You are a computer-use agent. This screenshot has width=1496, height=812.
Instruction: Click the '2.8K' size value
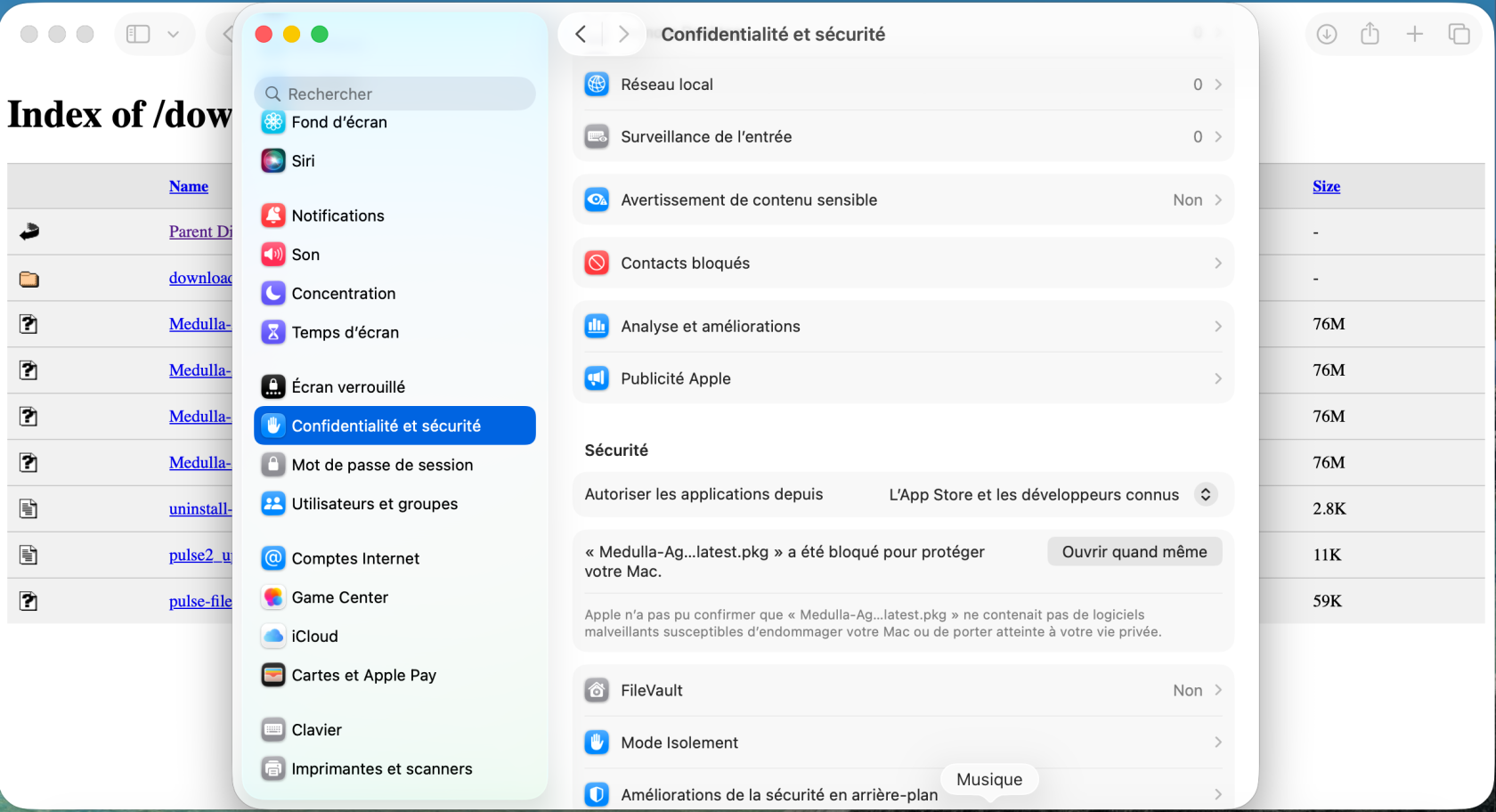[1329, 508]
